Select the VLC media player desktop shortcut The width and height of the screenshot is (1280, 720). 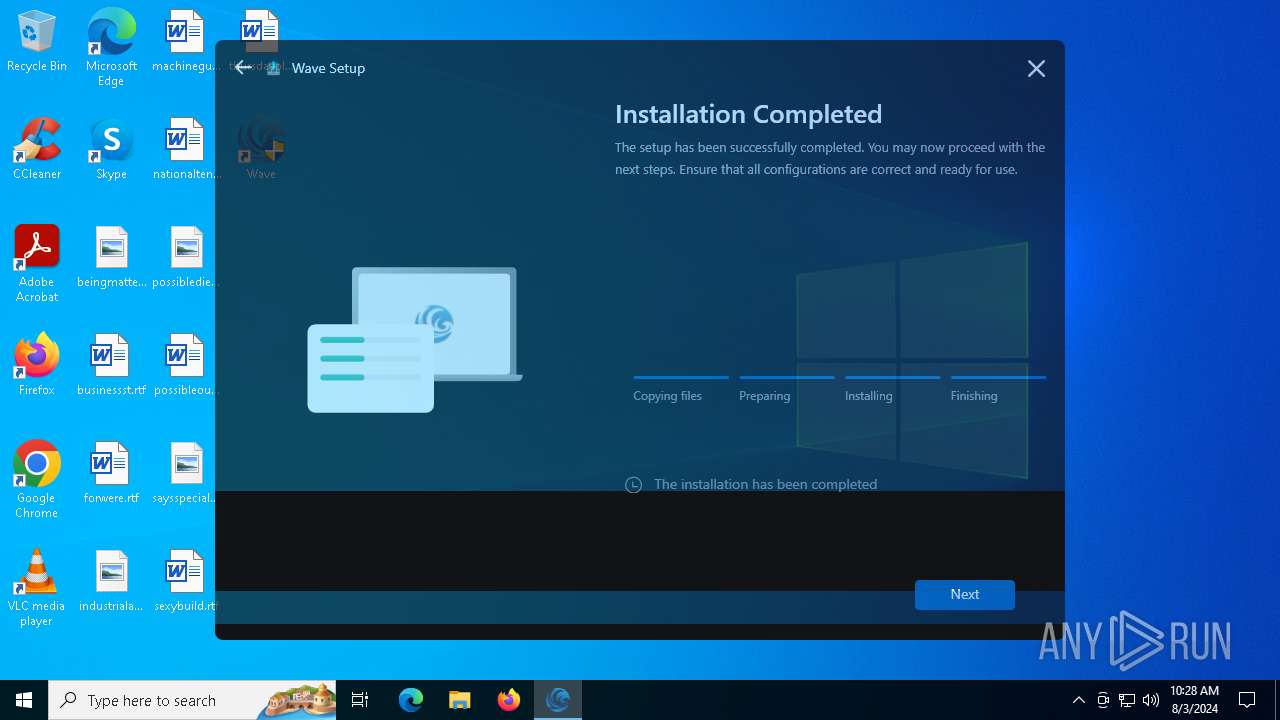tap(37, 588)
